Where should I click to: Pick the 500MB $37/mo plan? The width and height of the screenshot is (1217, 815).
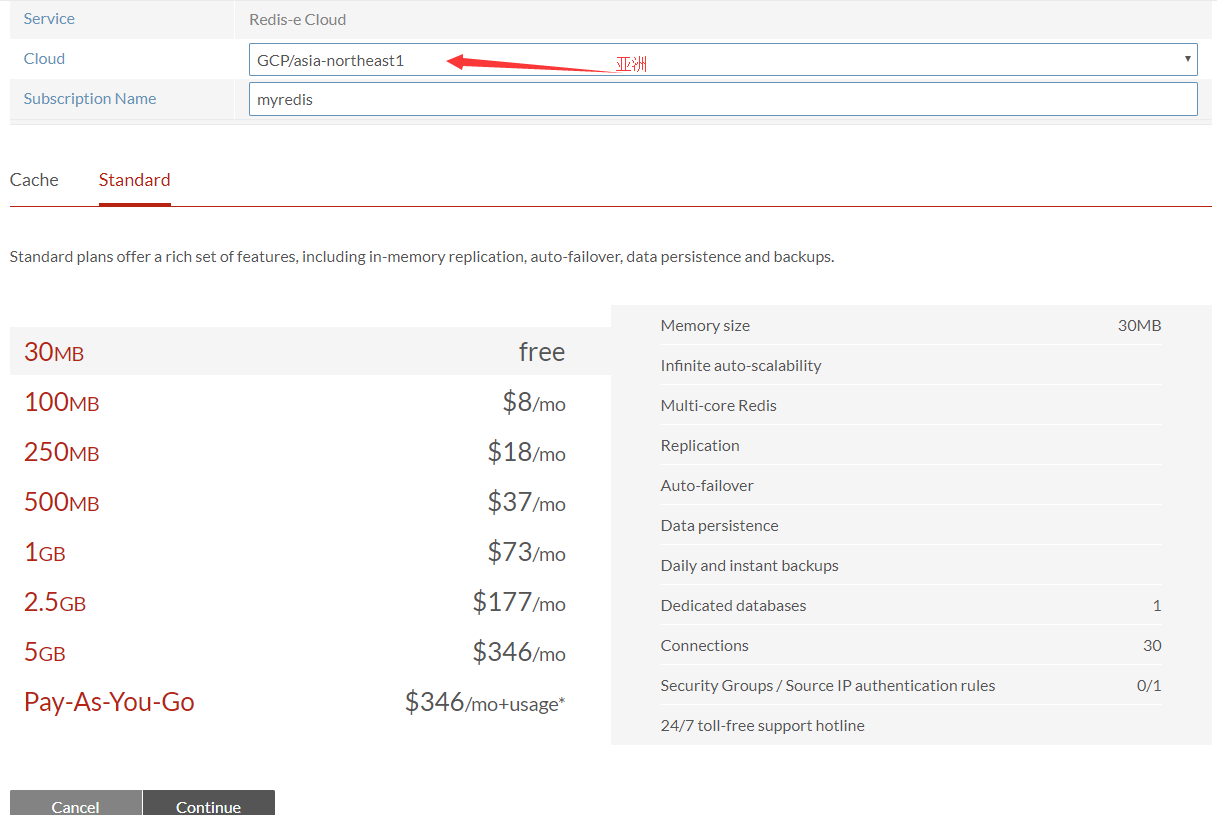(x=310, y=501)
